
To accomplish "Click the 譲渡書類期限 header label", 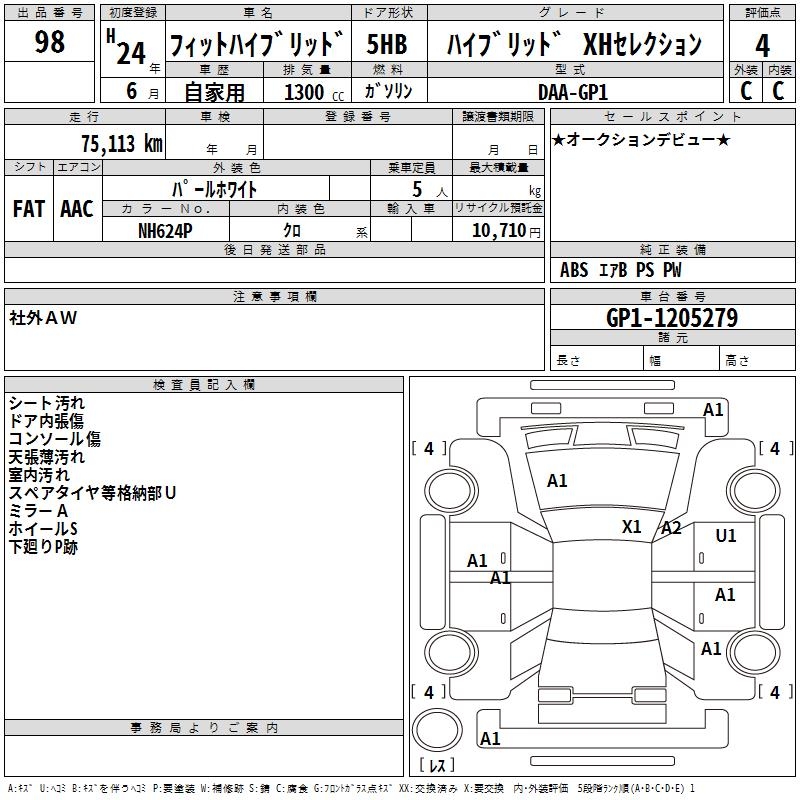I will [498, 116].
